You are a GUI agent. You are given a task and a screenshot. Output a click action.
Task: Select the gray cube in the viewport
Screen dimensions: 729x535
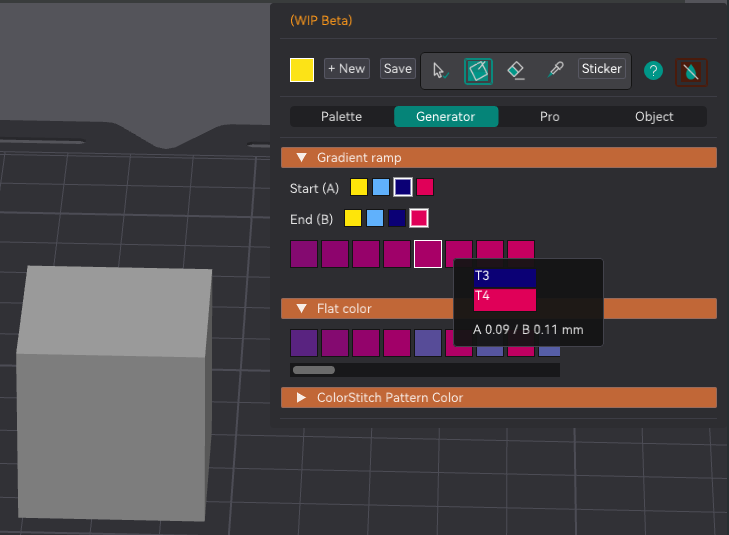114,393
